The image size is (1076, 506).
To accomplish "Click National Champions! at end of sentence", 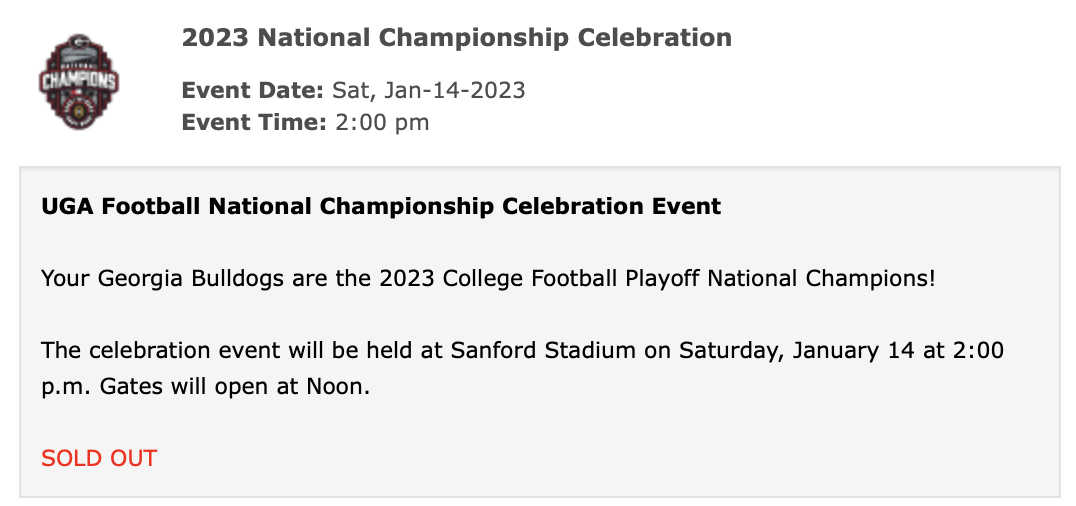I will pyautogui.click(x=820, y=278).
